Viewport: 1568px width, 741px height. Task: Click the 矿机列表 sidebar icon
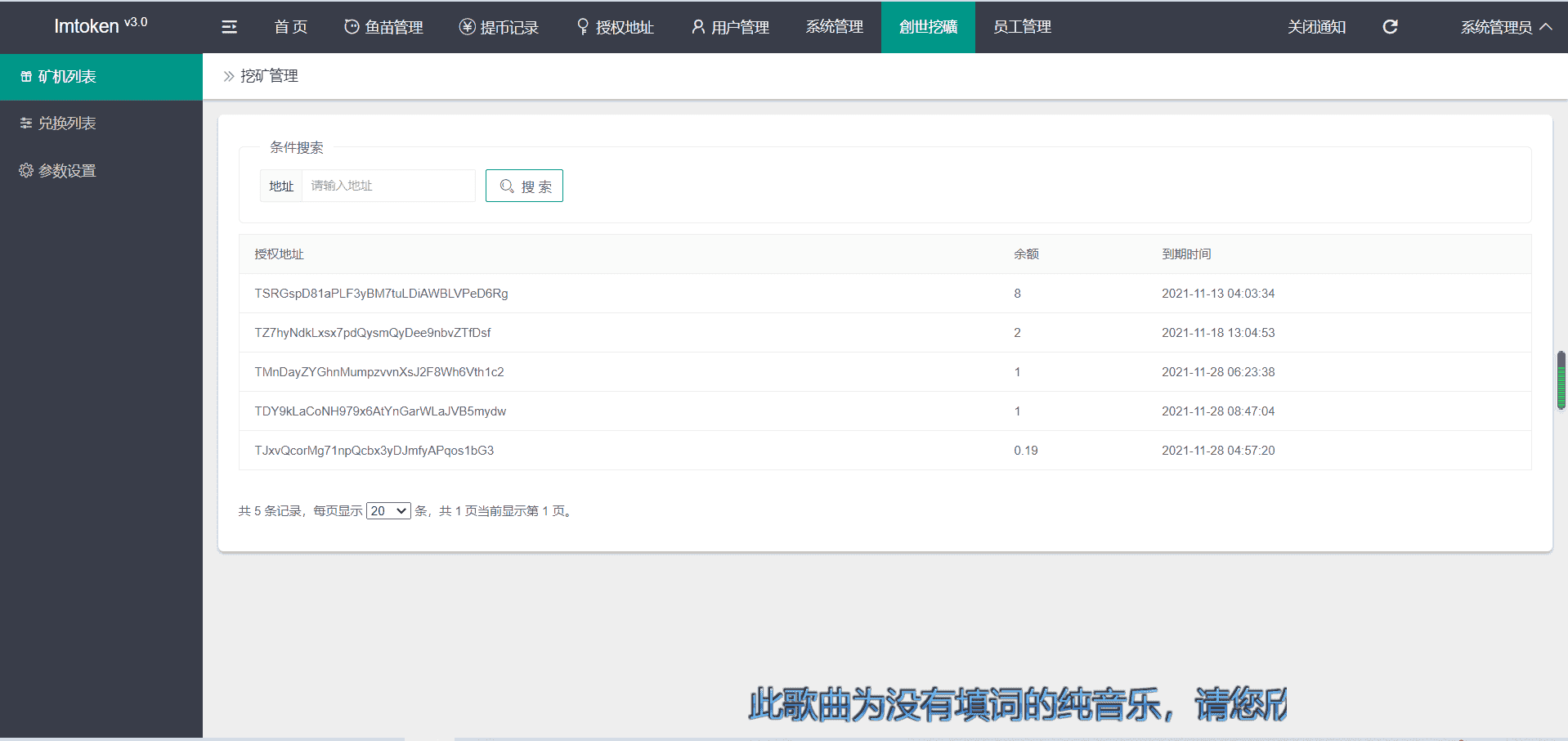pos(26,77)
